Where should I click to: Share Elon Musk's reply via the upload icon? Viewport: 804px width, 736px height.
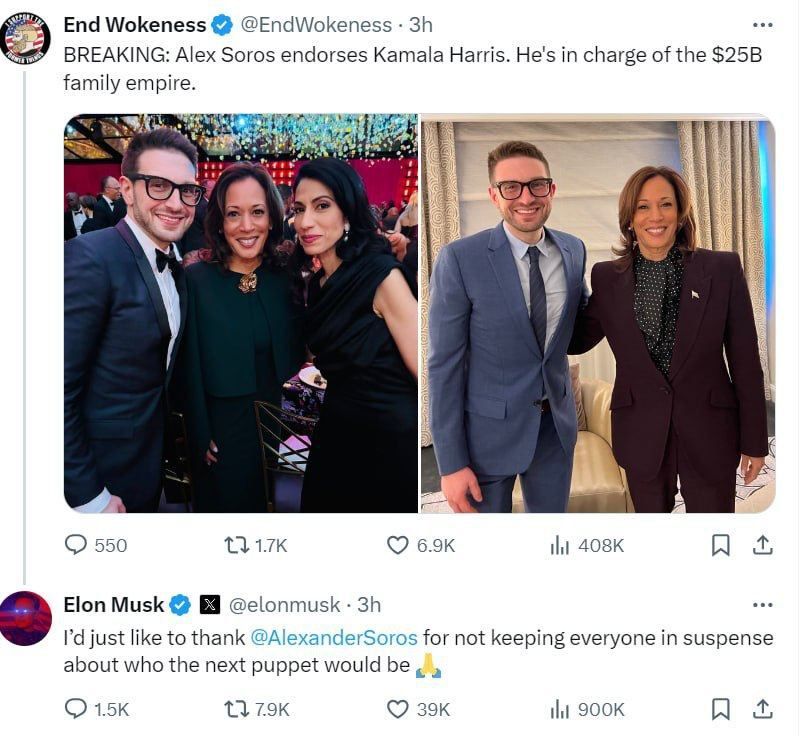point(764,710)
